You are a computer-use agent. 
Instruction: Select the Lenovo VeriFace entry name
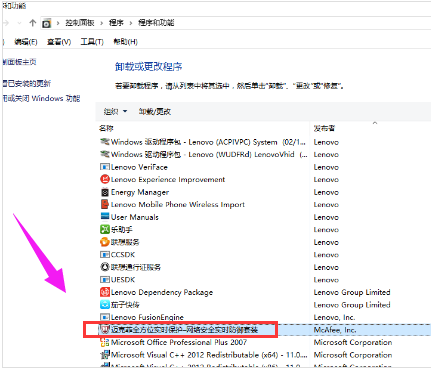pos(139,167)
